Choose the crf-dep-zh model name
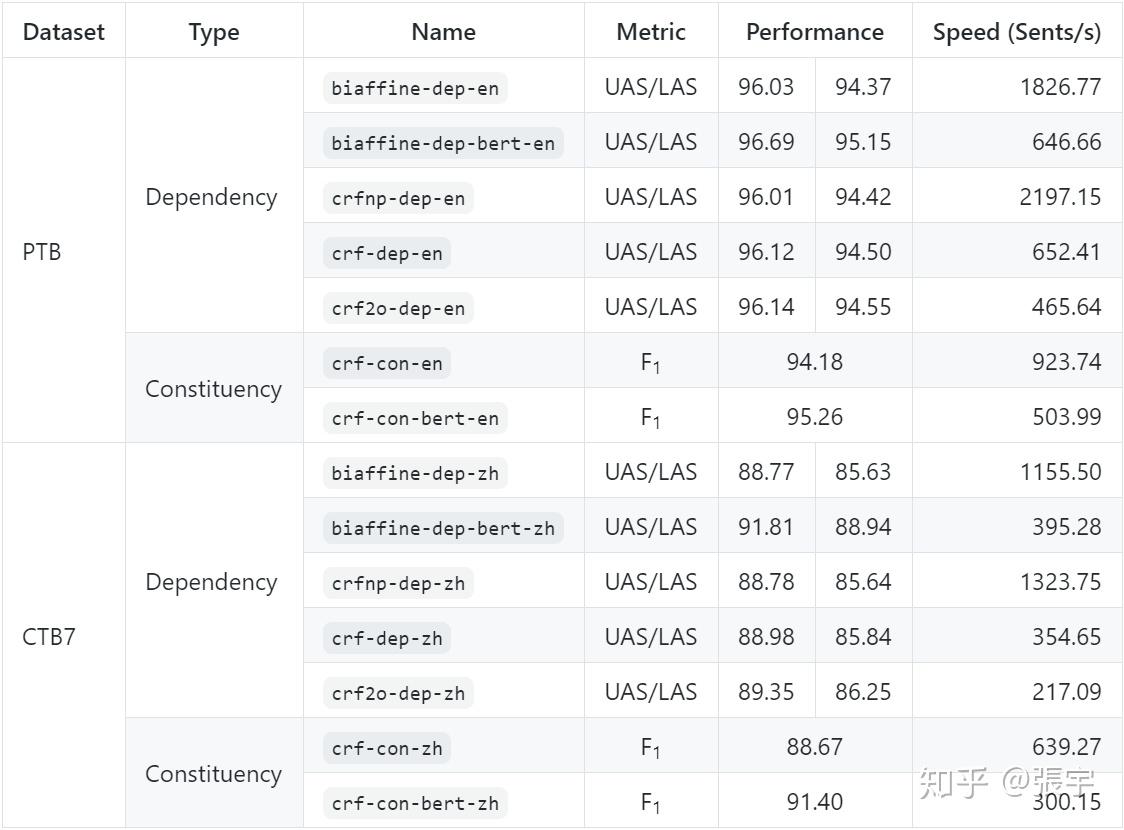1124x830 pixels. pyautogui.click(x=387, y=638)
